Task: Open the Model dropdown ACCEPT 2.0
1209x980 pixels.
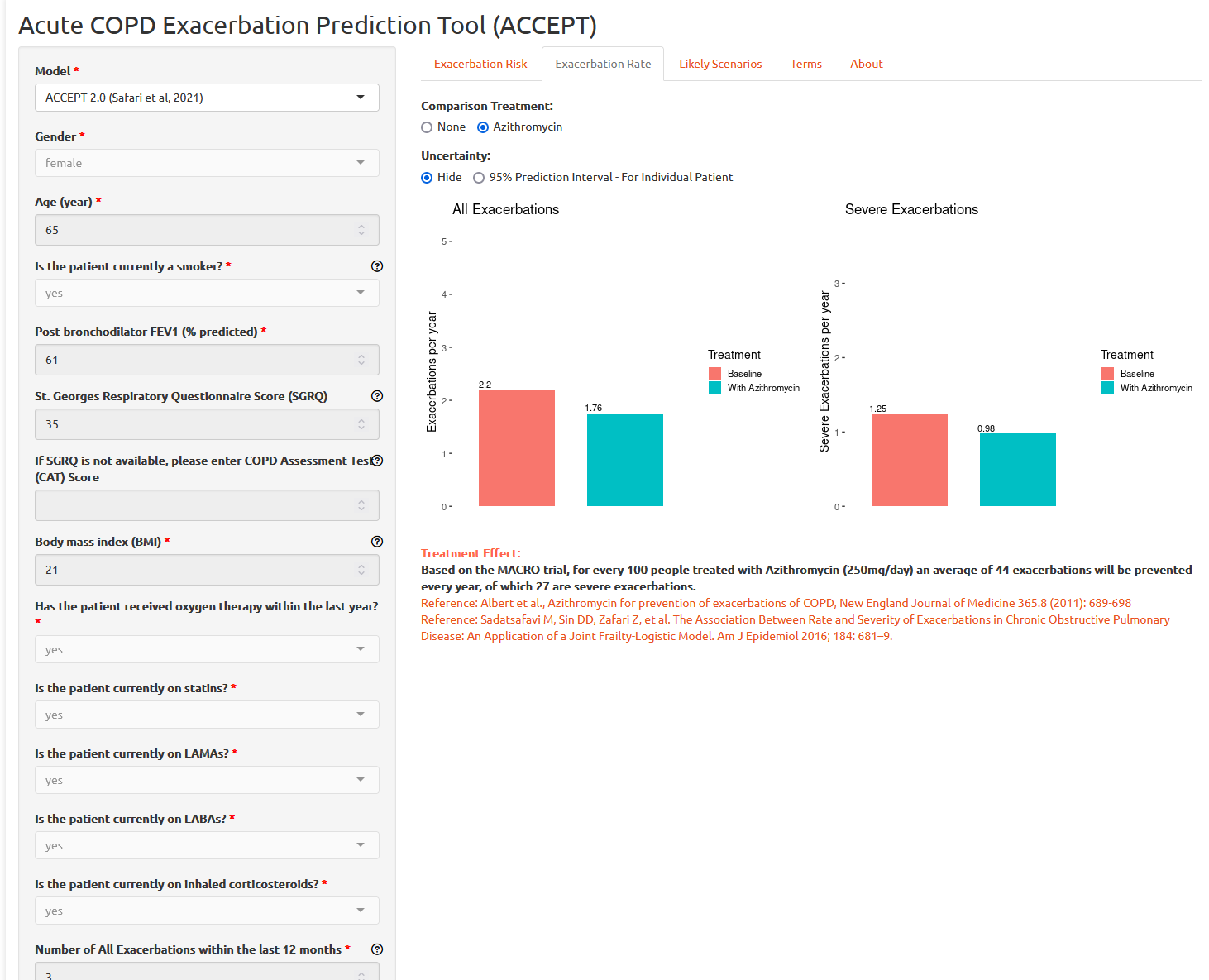Action: (207, 98)
